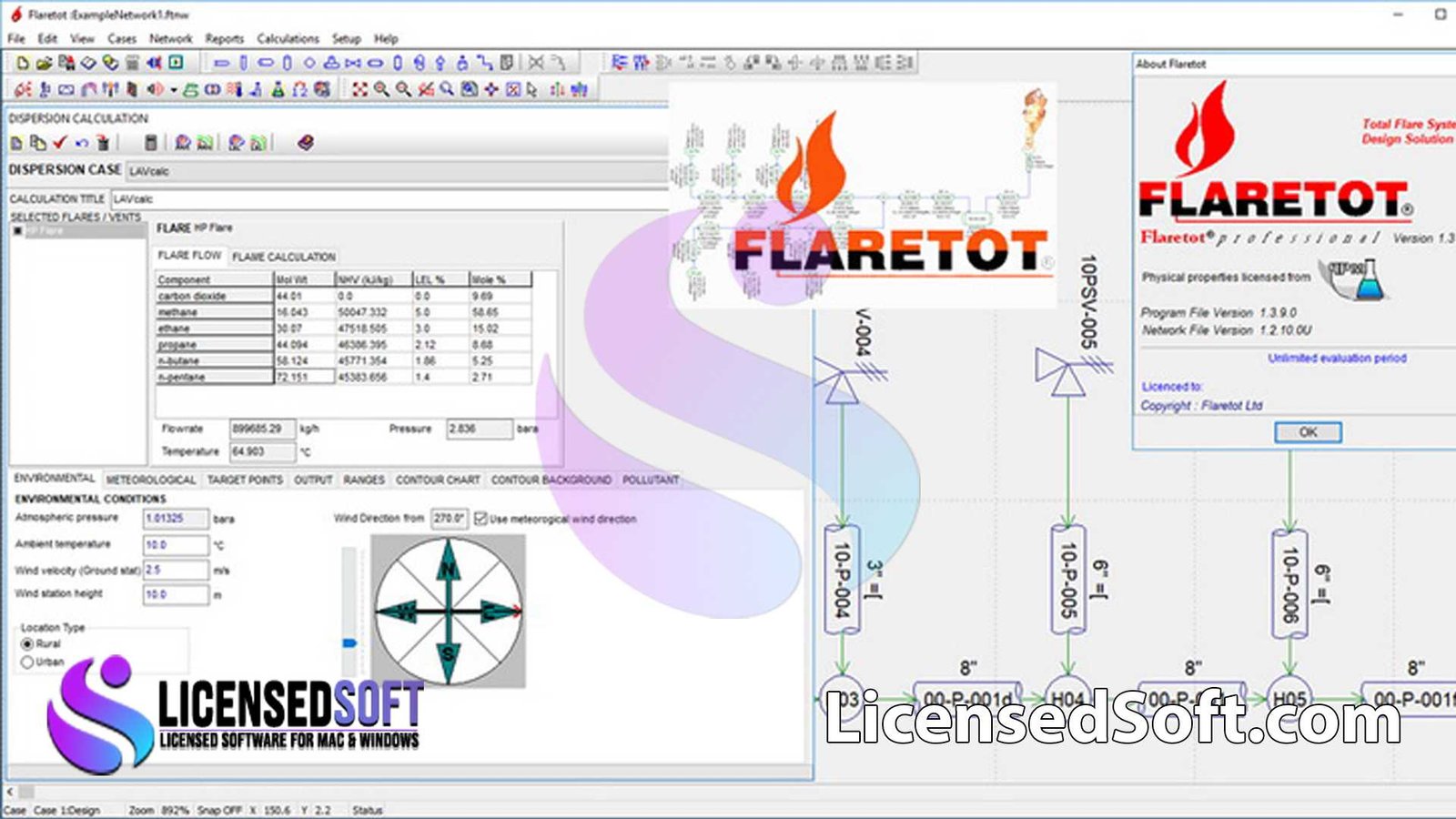Viewport: 1456px width, 819px height.
Task: Click 'Zoom 892%' in the status bar
Action: click(158, 810)
